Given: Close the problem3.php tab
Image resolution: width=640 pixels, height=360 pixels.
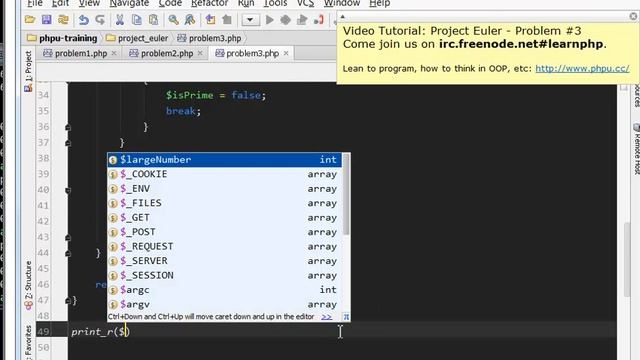Looking at the screenshot, I should coord(286,53).
